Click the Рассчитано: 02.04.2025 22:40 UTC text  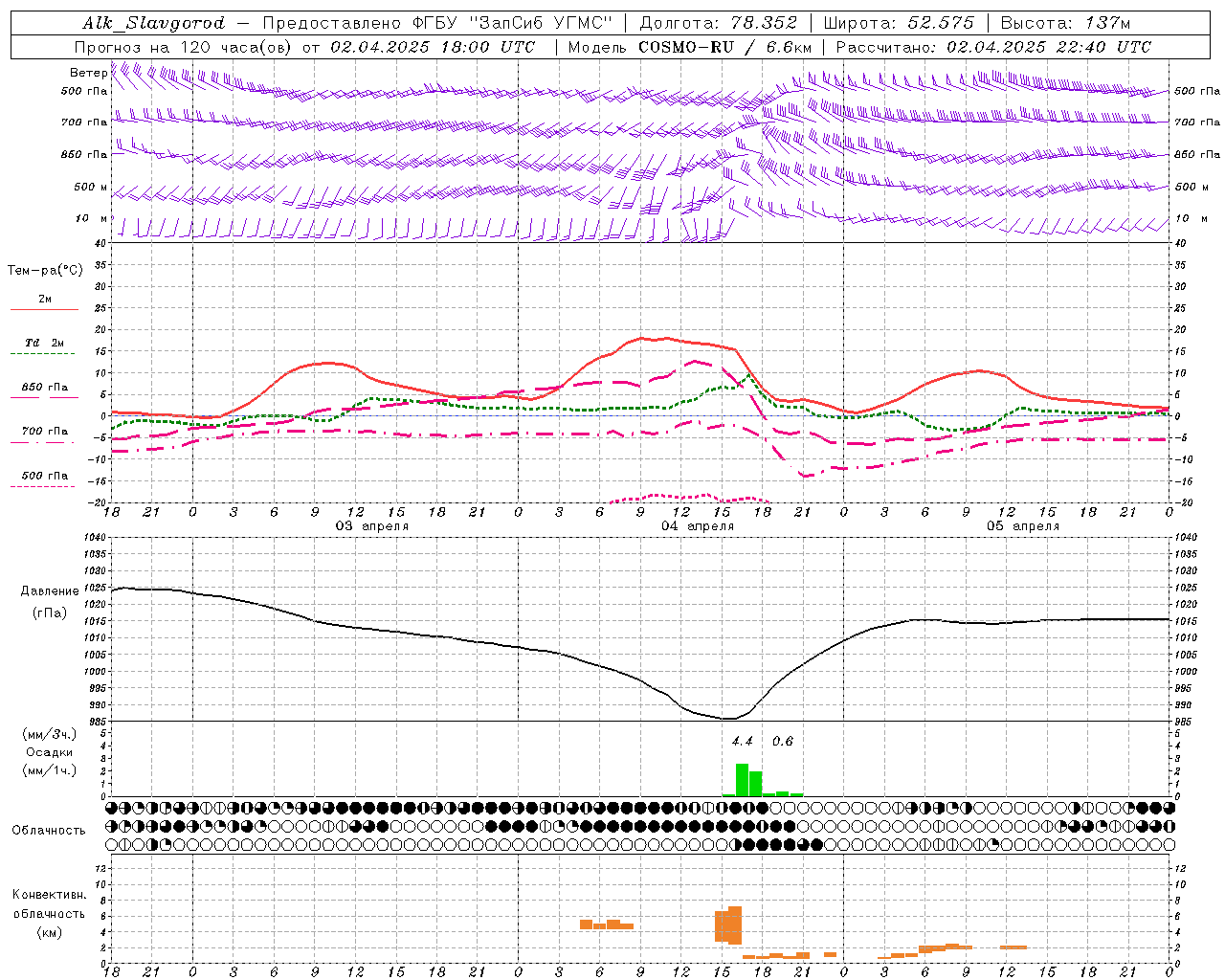pyautogui.click(x=993, y=47)
